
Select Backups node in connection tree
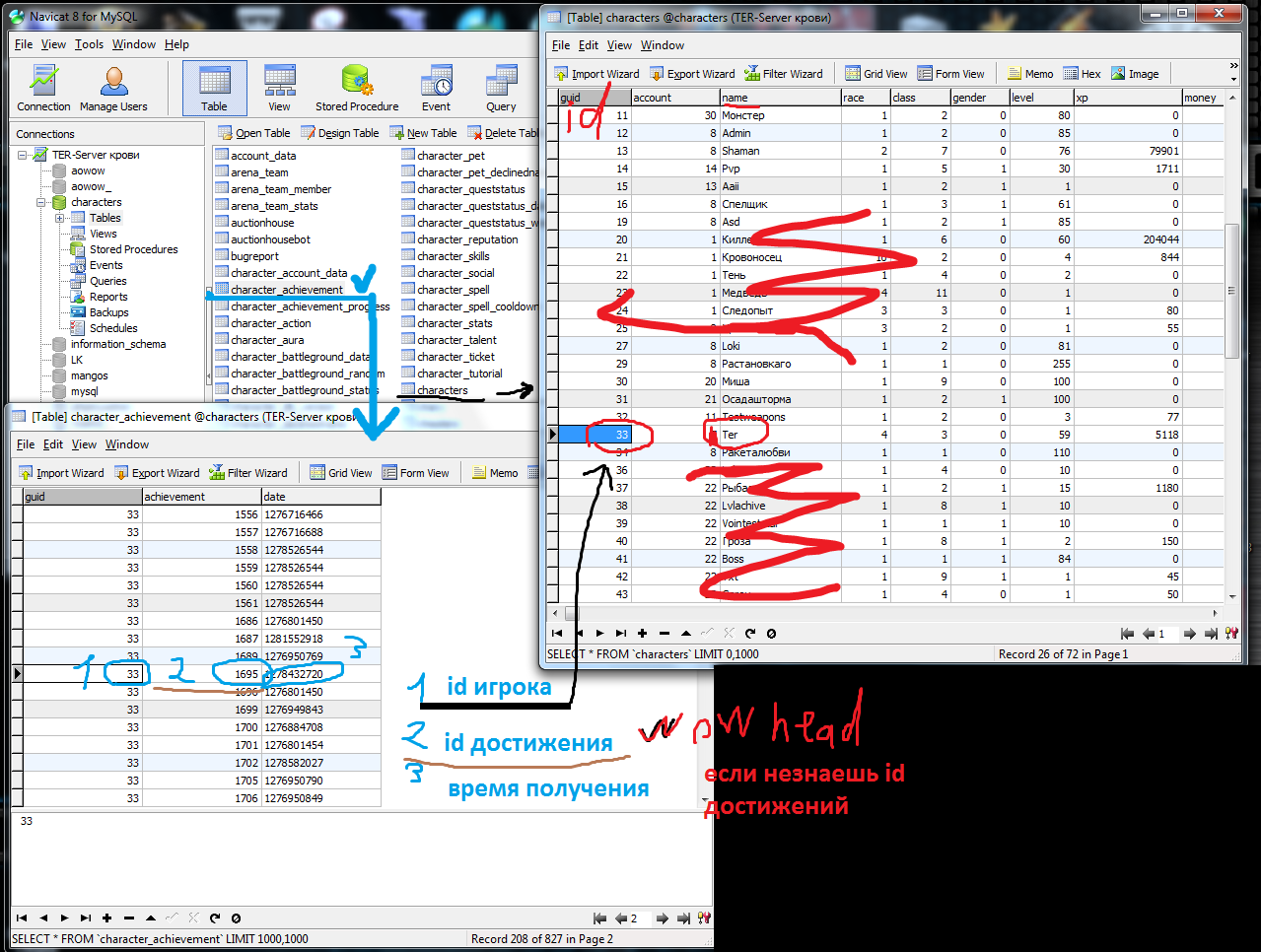(x=109, y=312)
